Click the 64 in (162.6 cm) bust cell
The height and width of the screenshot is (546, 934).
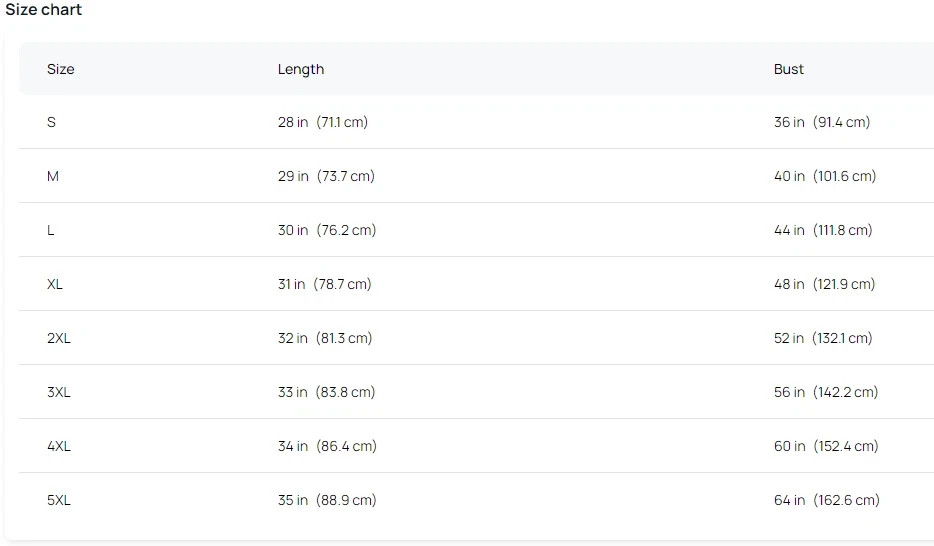click(827, 500)
